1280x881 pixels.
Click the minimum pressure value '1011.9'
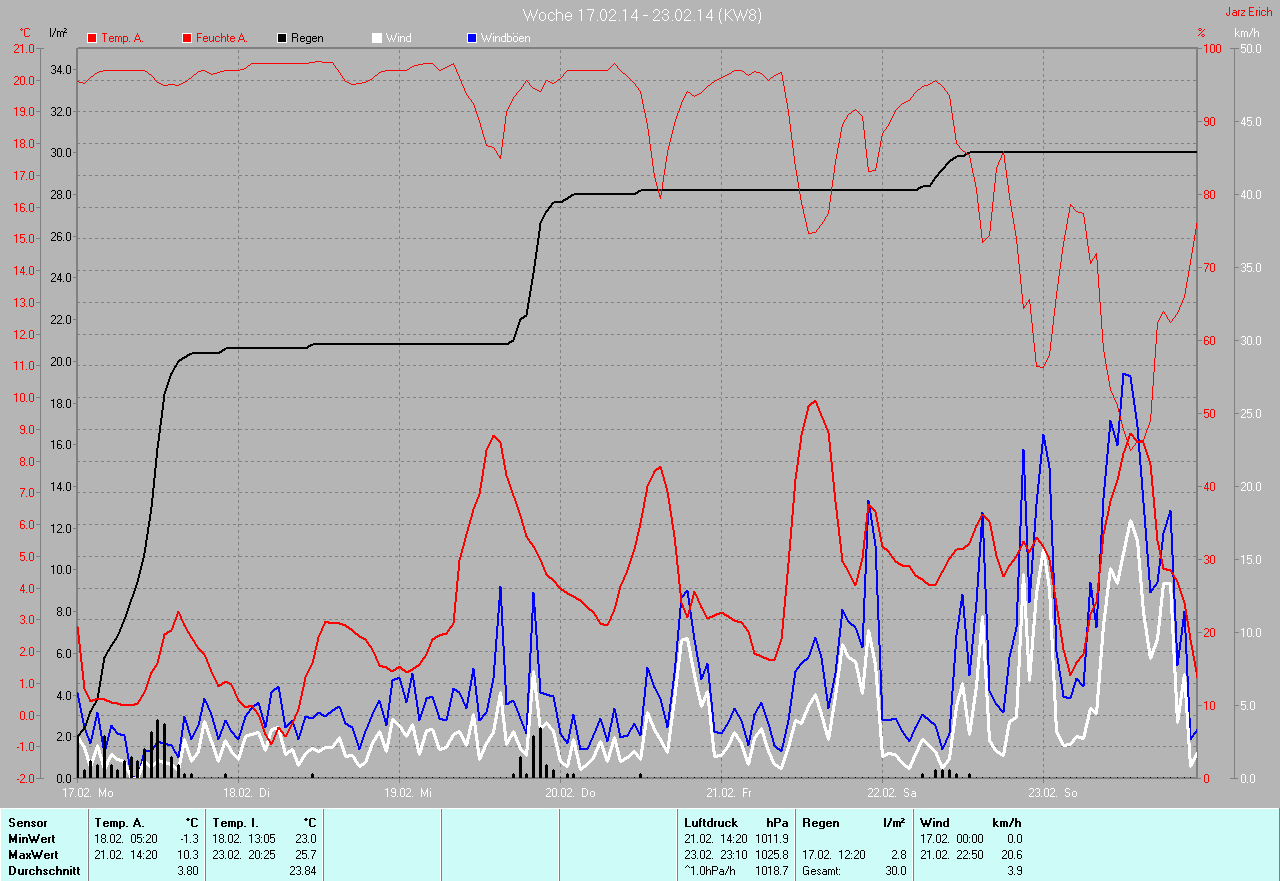772,839
